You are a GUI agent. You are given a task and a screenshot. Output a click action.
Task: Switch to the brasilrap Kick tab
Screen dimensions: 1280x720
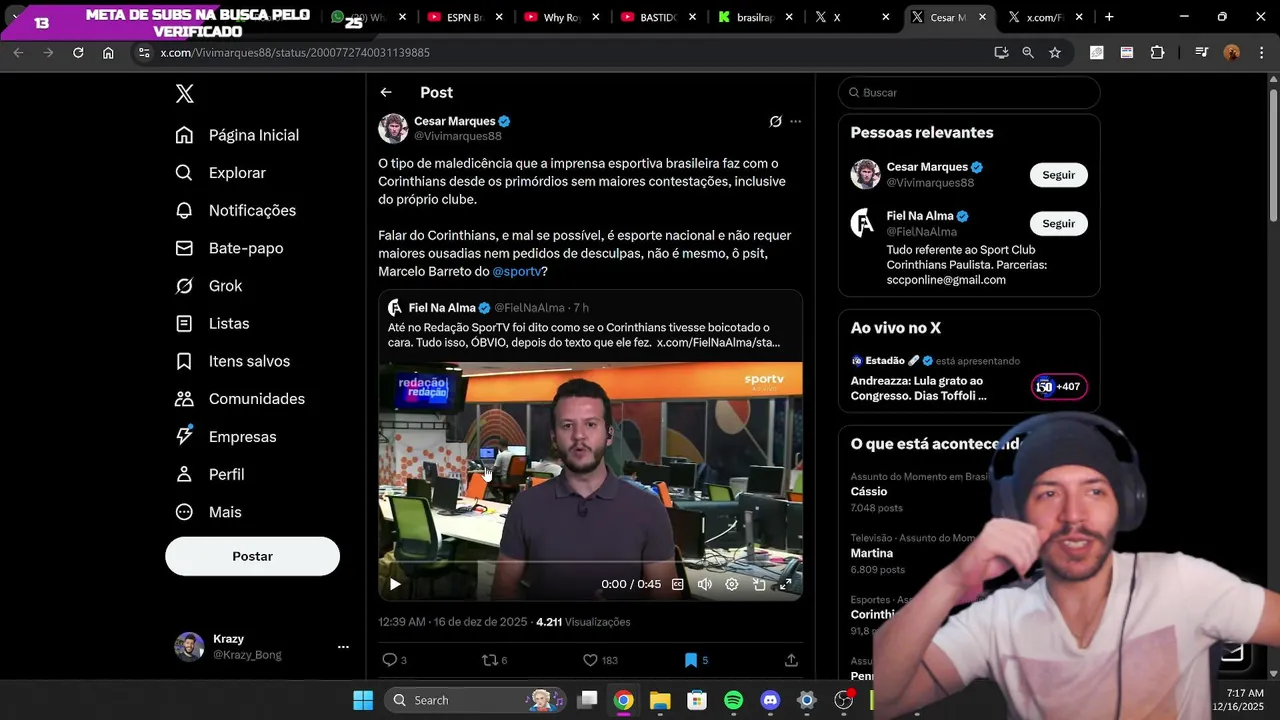755,17
